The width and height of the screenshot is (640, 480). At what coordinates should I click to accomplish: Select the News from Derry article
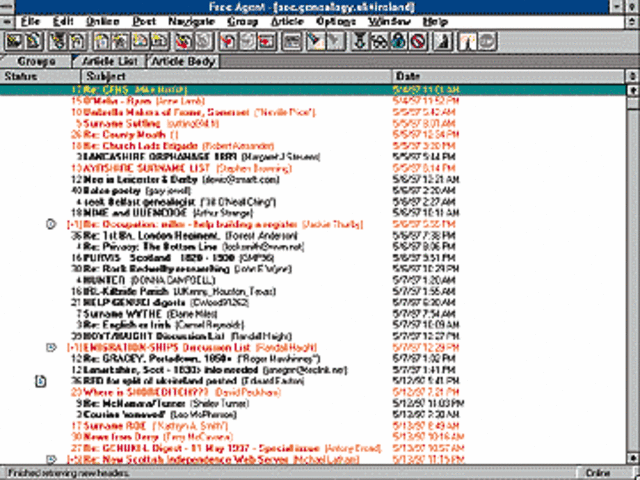point(313,437)
